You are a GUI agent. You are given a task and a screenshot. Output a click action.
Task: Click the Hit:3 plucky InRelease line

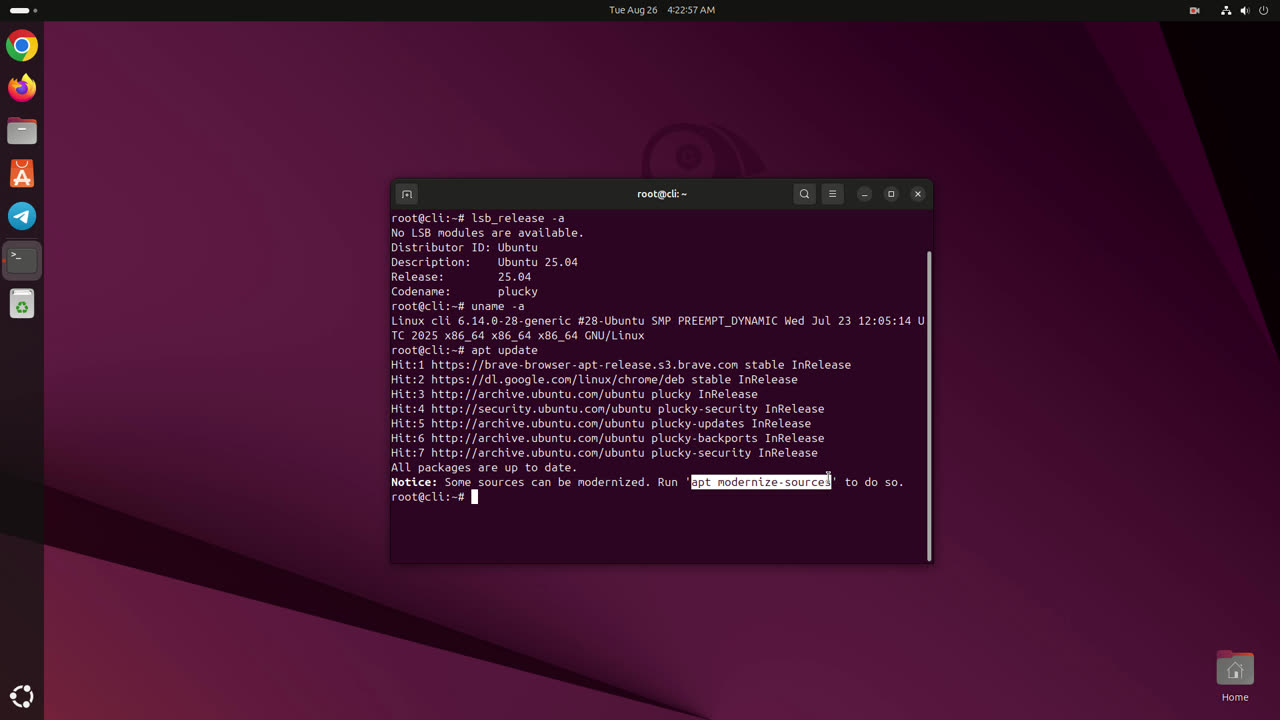click(574, 394)
